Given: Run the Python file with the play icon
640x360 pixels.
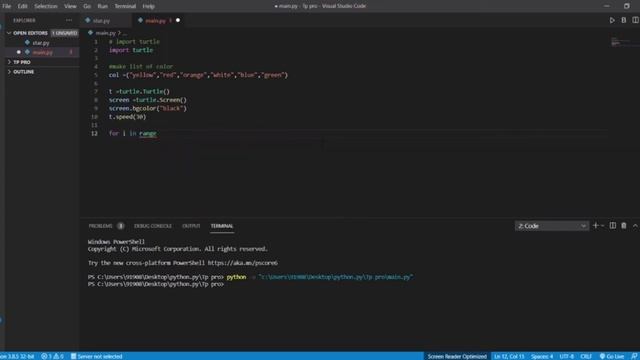Looking at the screenshot, I should pos(612,20).
